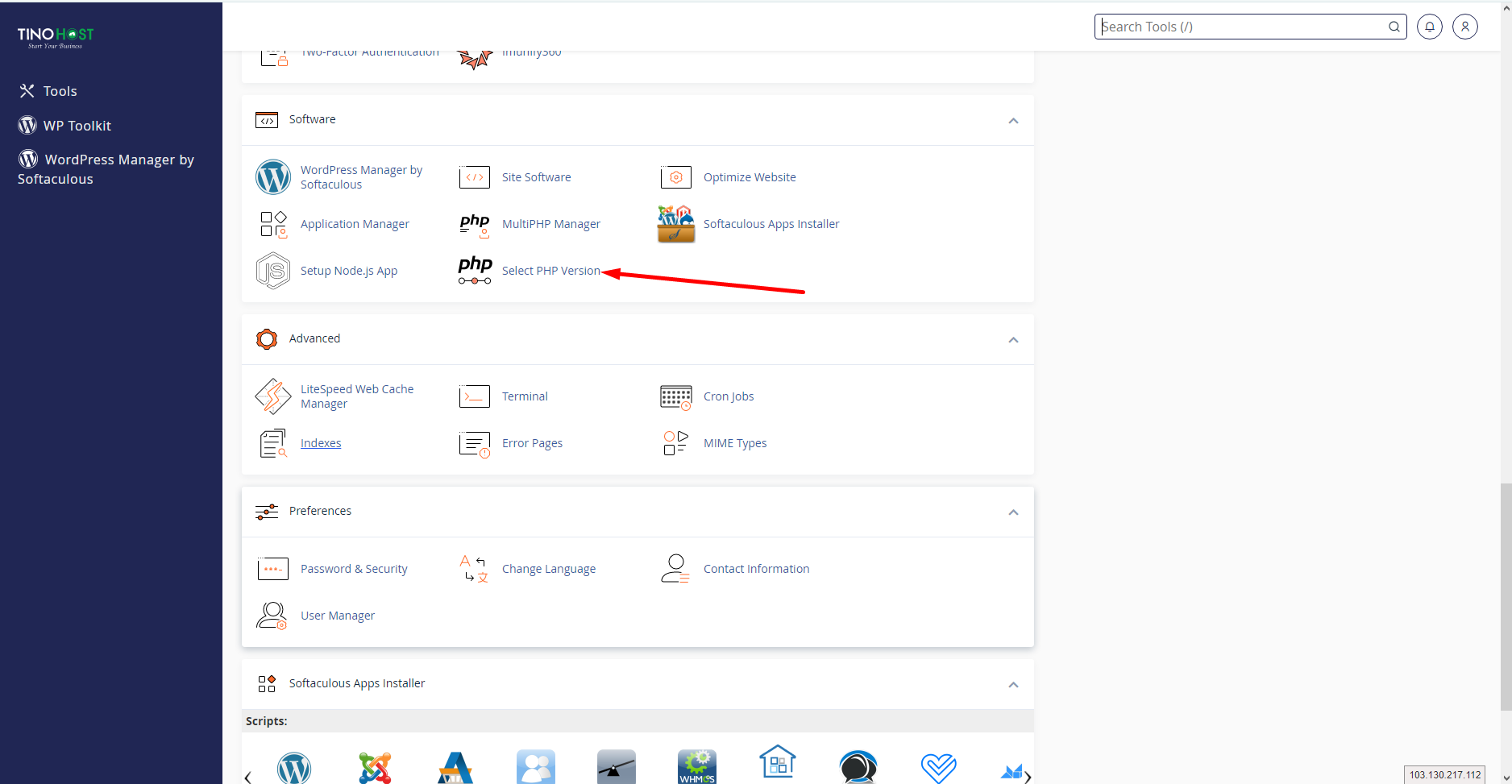
Task: Open the Cron Jobs icon
Action: [x=676, y=397]
